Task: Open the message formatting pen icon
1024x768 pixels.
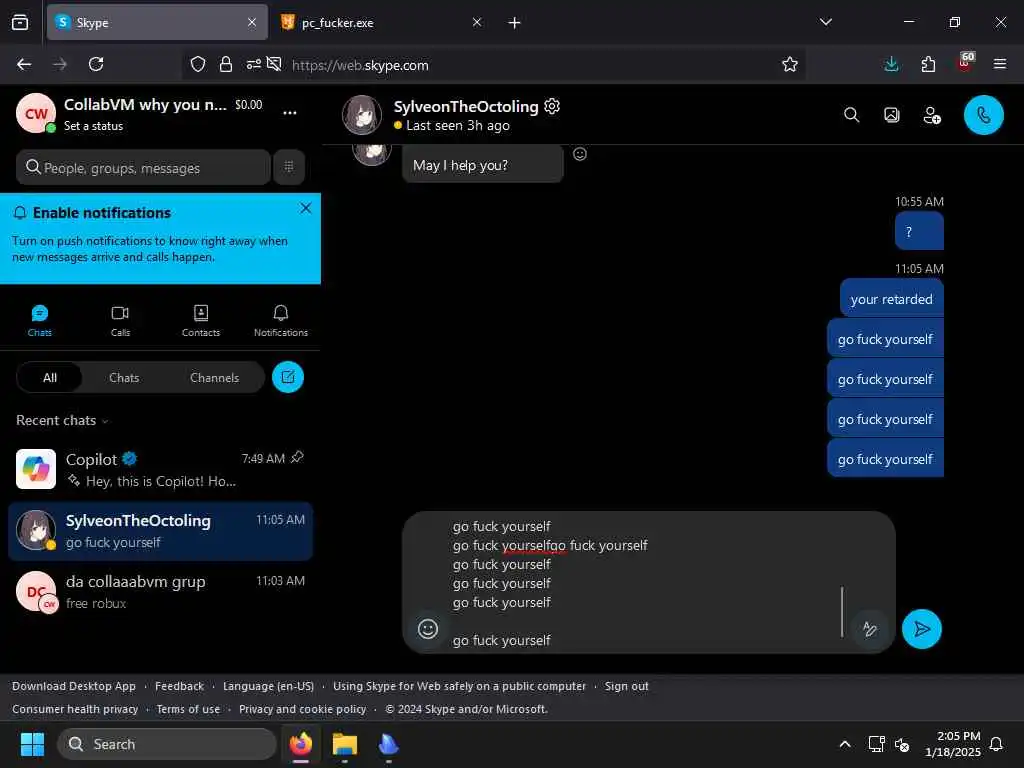Action: [x=869, y=629]
